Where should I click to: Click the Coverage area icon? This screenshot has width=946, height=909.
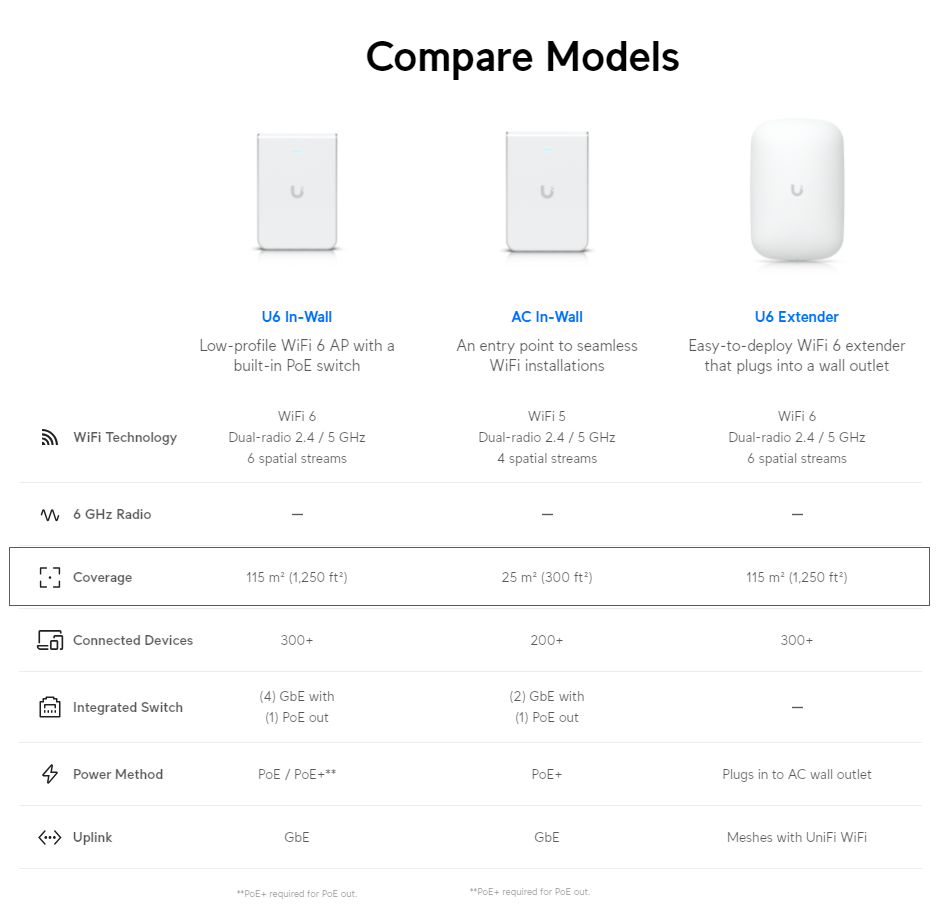pyautogui.click(x=49, y=578)
